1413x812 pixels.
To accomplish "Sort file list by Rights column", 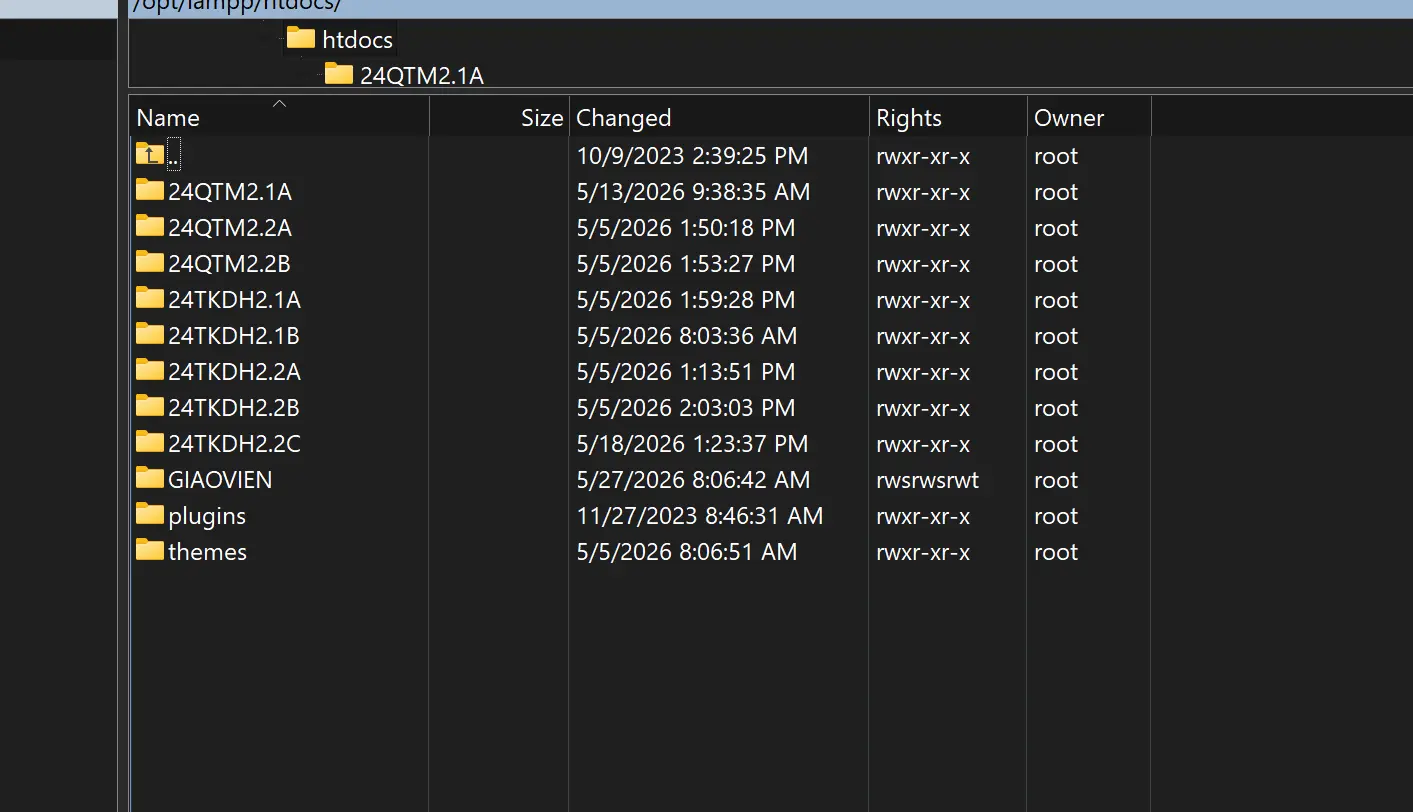I will pyautogui.click(x=948, y=117).
